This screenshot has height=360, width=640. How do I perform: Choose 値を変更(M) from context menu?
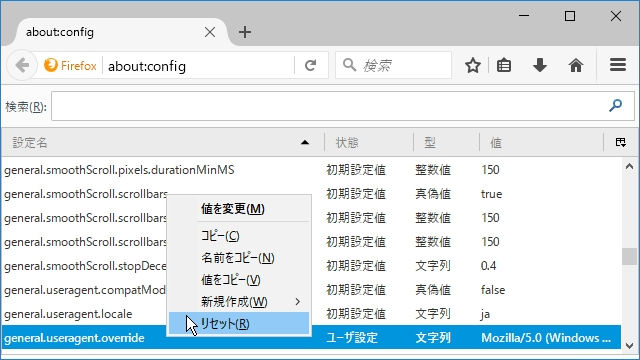tap(238, 209)
